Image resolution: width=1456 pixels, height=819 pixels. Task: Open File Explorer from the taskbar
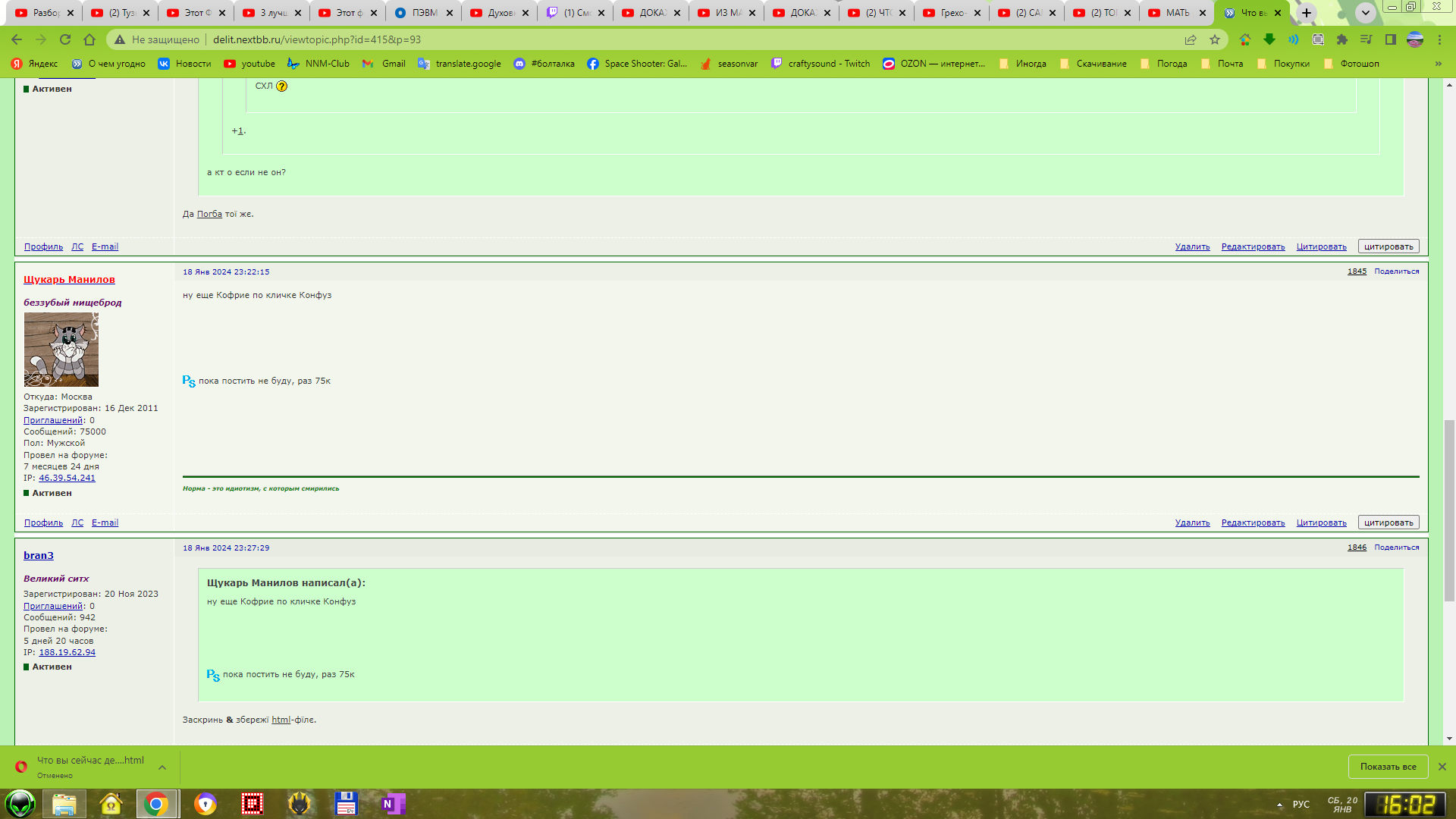(64, 804)
